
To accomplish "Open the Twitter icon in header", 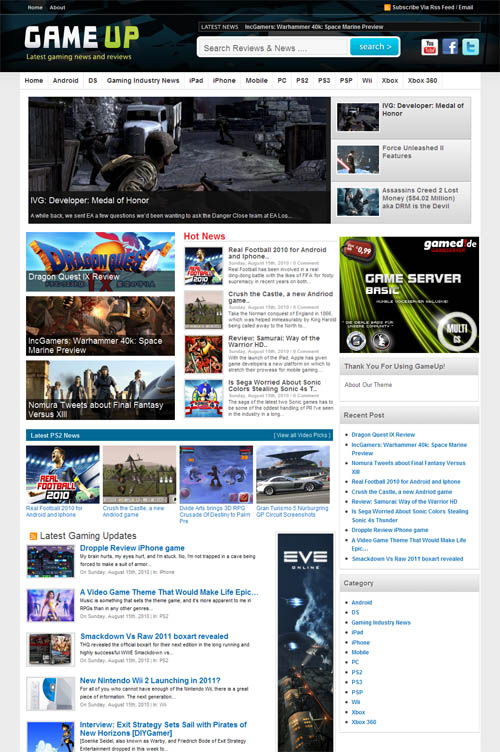I will click(x=470, y=47).
